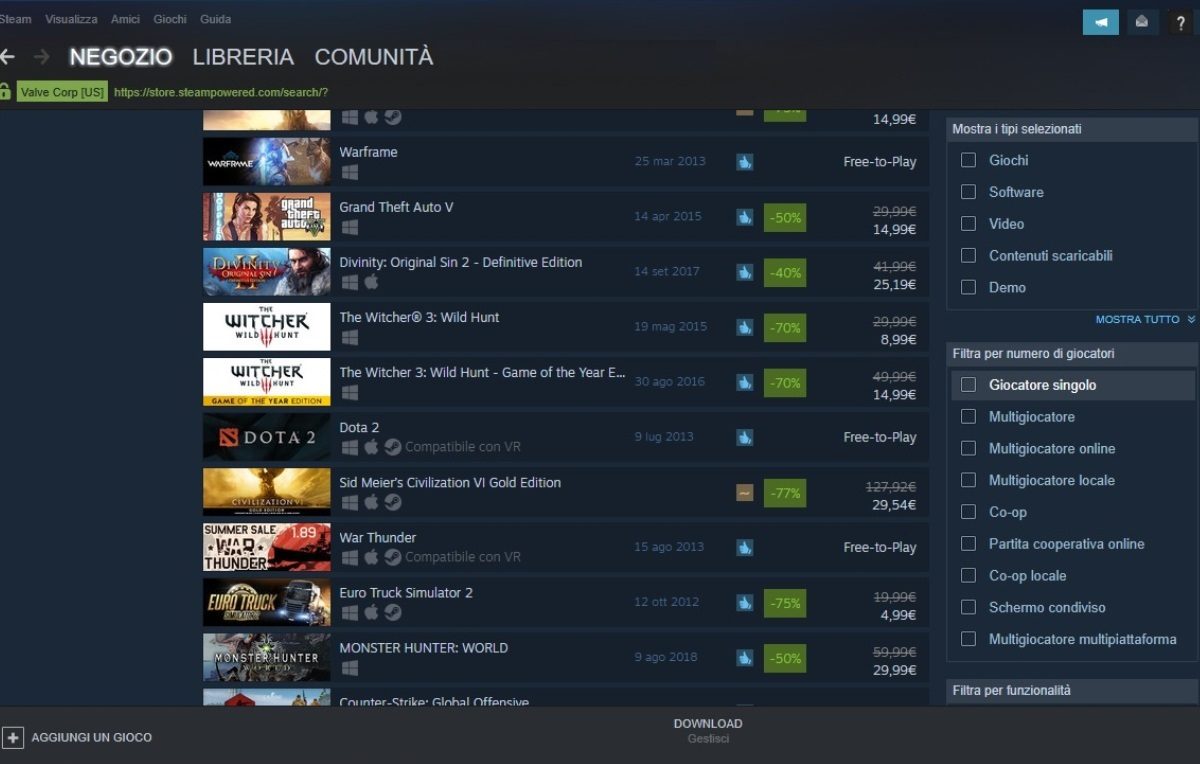Open the Amici menu
The height and width of the screenshot is (764, 1200).
(125, 19)
